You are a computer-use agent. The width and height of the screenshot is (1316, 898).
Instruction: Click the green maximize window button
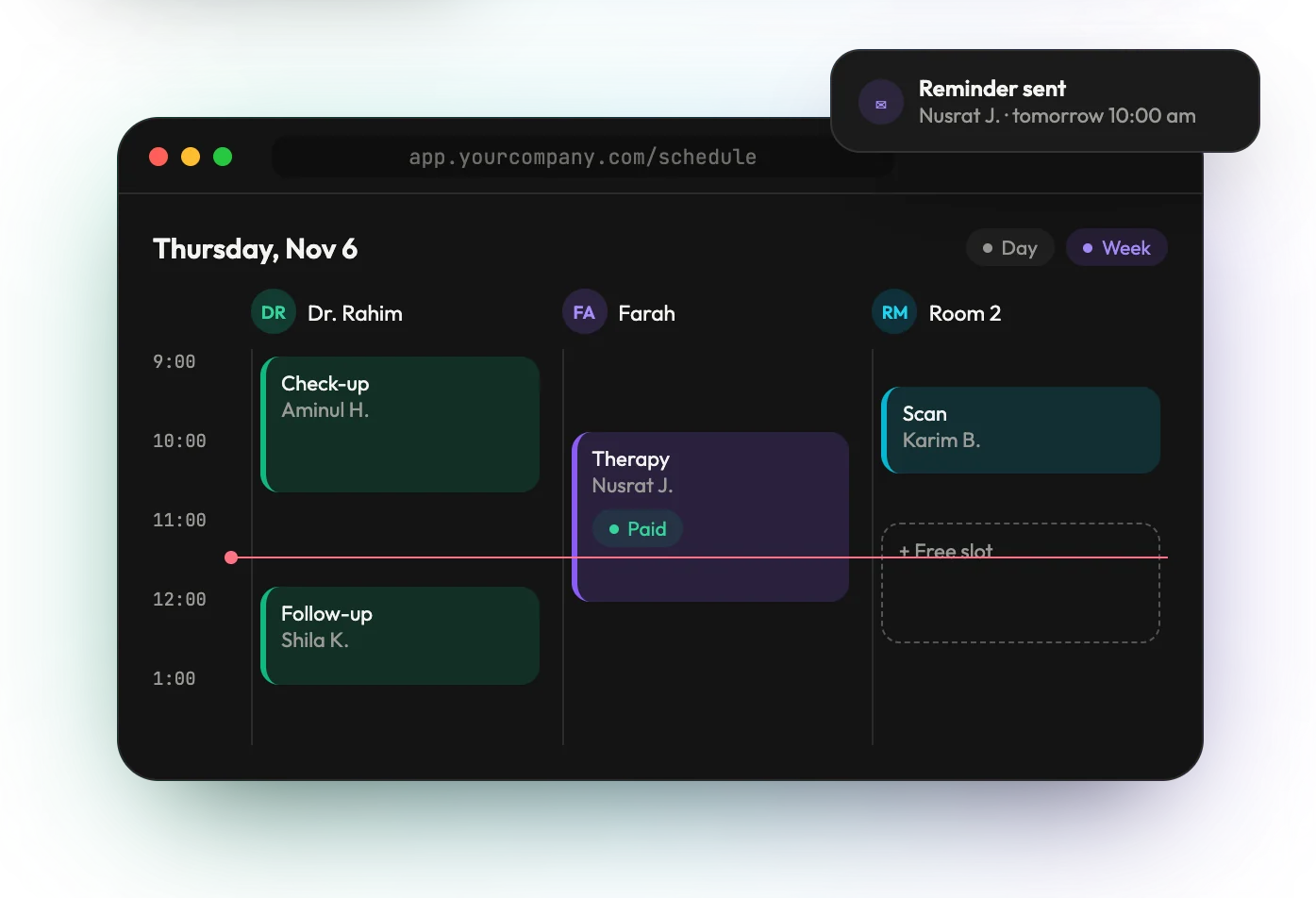223,157
